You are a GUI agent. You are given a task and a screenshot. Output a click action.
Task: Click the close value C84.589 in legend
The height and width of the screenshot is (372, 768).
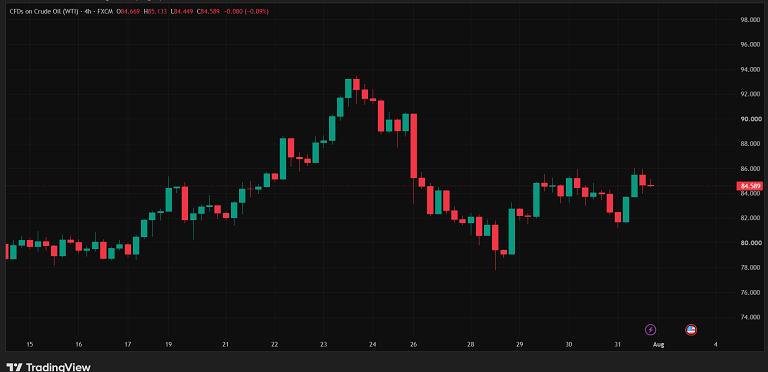(208, 12)
